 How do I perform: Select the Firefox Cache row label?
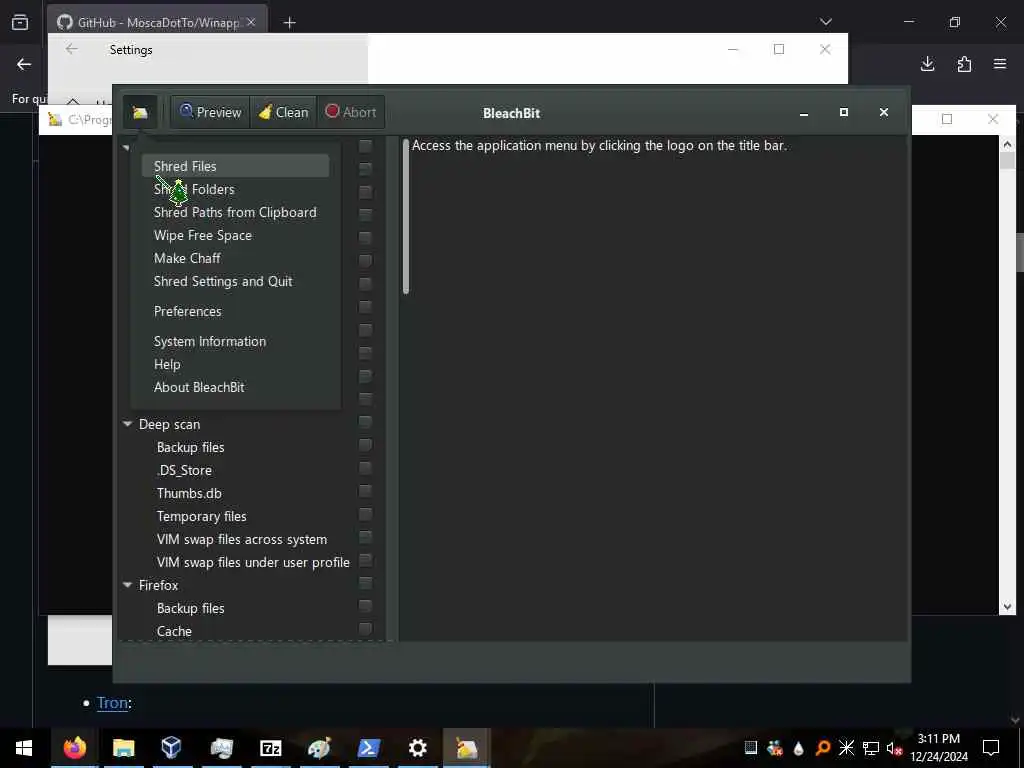point(174,632)
